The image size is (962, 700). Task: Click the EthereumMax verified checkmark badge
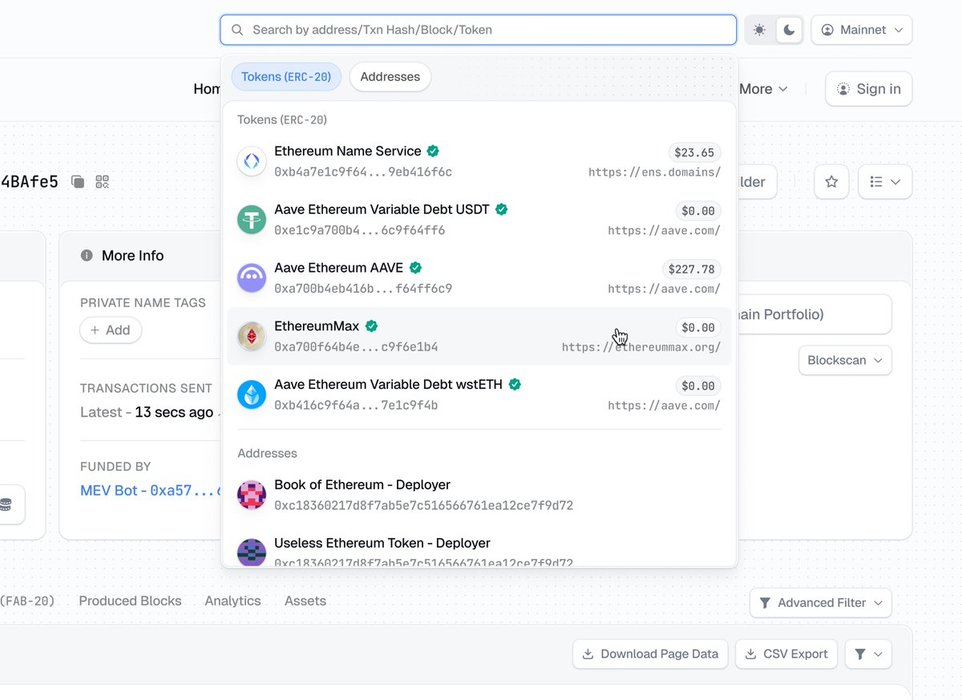click(x=371, y=326)
